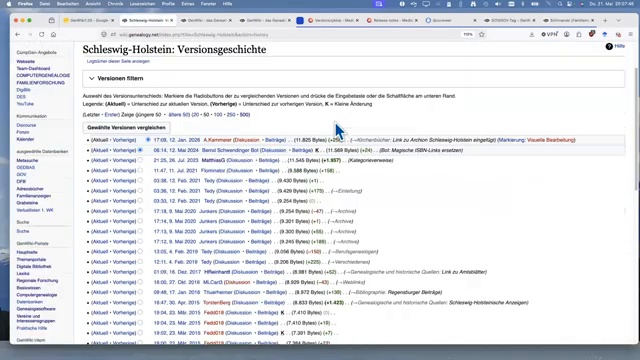Open the 21:25, 26. Jul. 2023 revision link
This screenshot has height=360, width=640.
click(x=176, y=160)
